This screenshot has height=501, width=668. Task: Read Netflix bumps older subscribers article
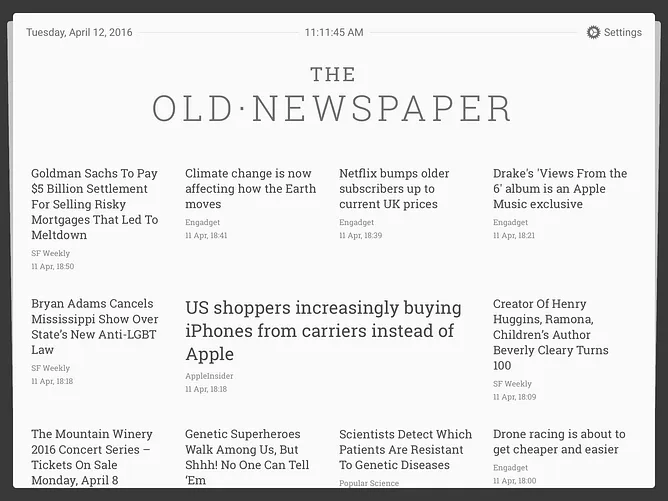[x=394, y=189]
